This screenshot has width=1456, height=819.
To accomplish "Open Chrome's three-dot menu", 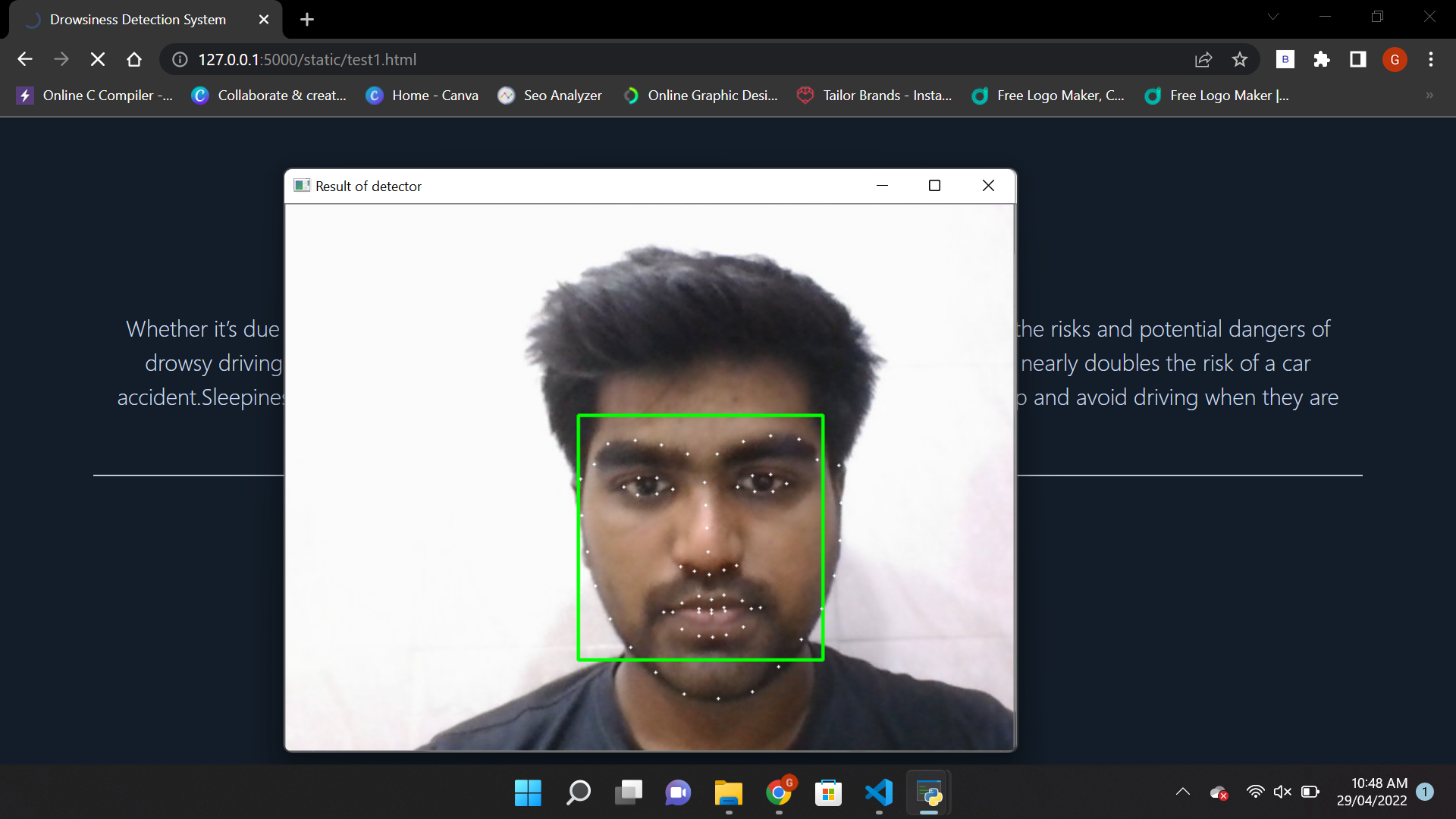I will (1431, 59).
